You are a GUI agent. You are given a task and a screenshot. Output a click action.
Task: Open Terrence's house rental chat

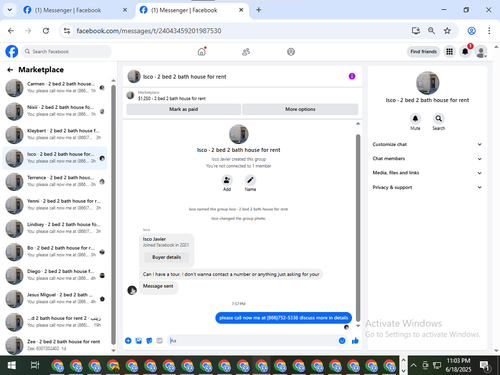pyautogui.click(x=55, y=181)
